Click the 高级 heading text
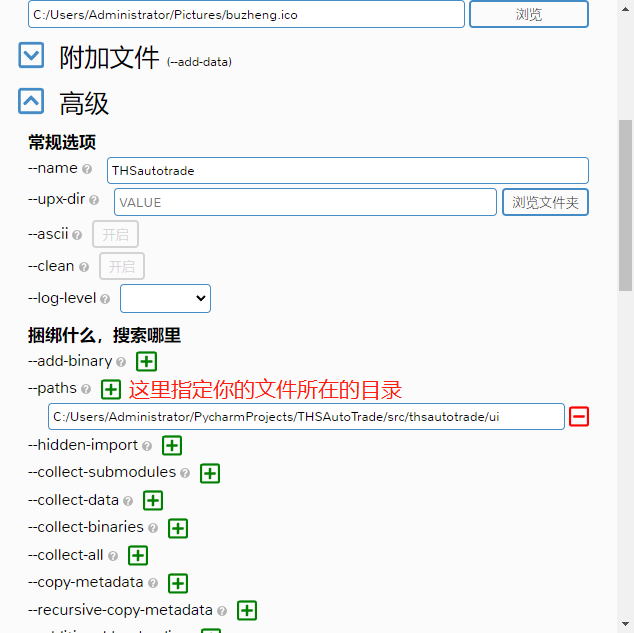The image size is (634, 633). tap(84, 103)
